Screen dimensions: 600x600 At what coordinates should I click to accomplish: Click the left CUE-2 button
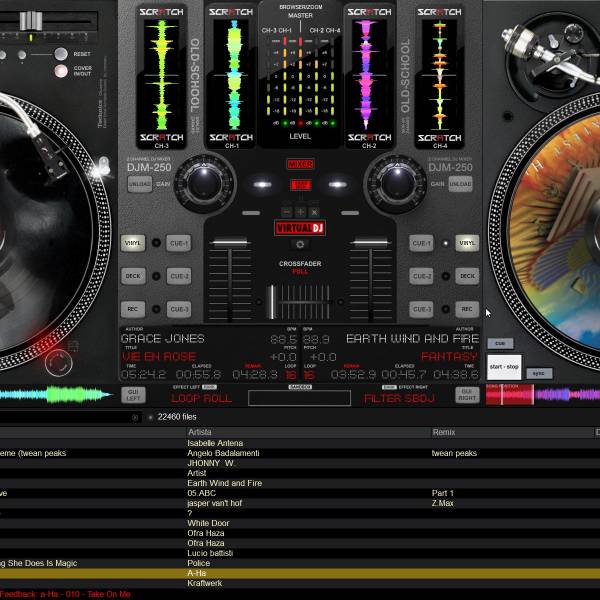point(179,276)
